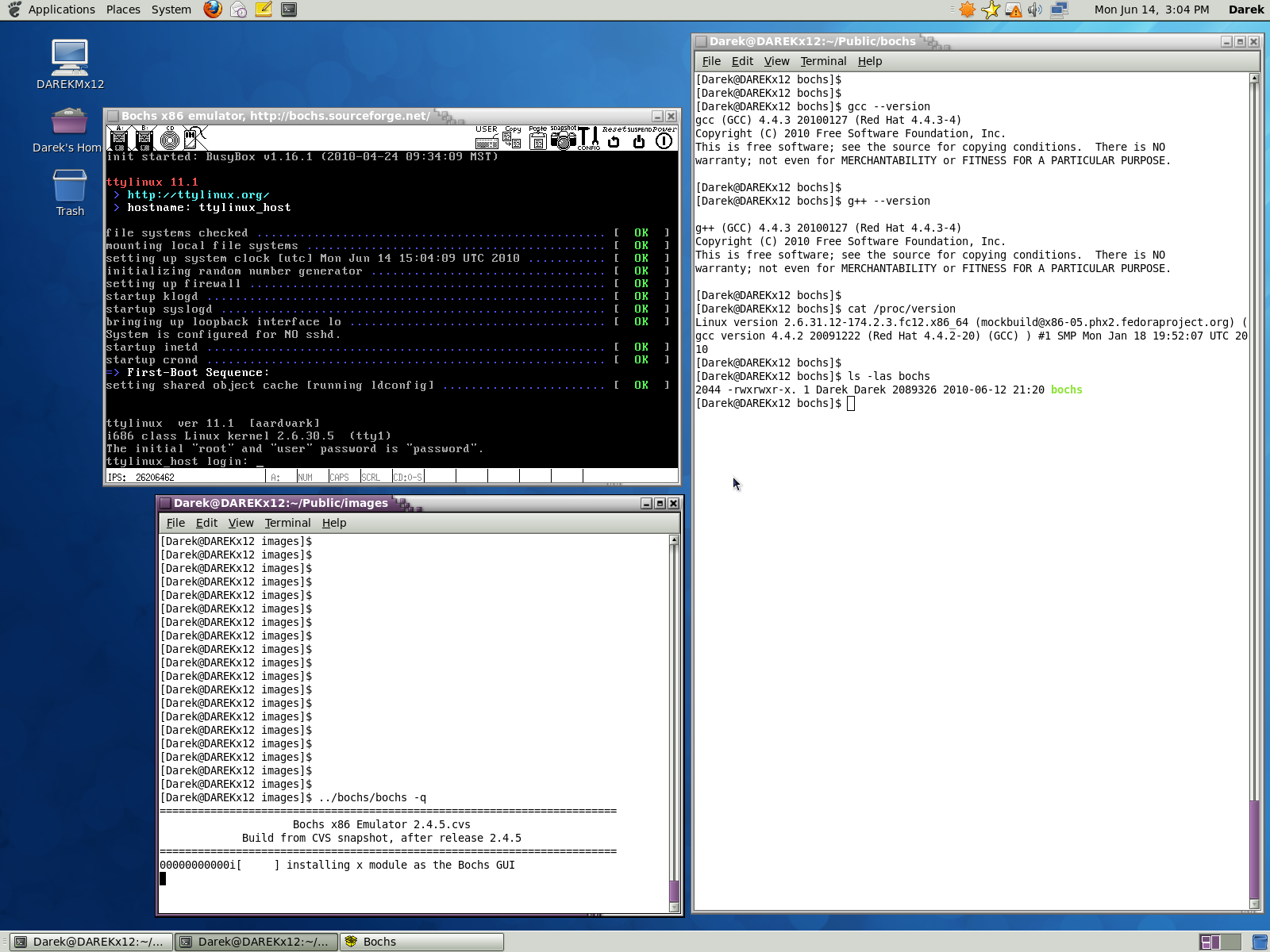
Task: Open File menu in bochs terminal window
Action: click(x=711, y=61)
